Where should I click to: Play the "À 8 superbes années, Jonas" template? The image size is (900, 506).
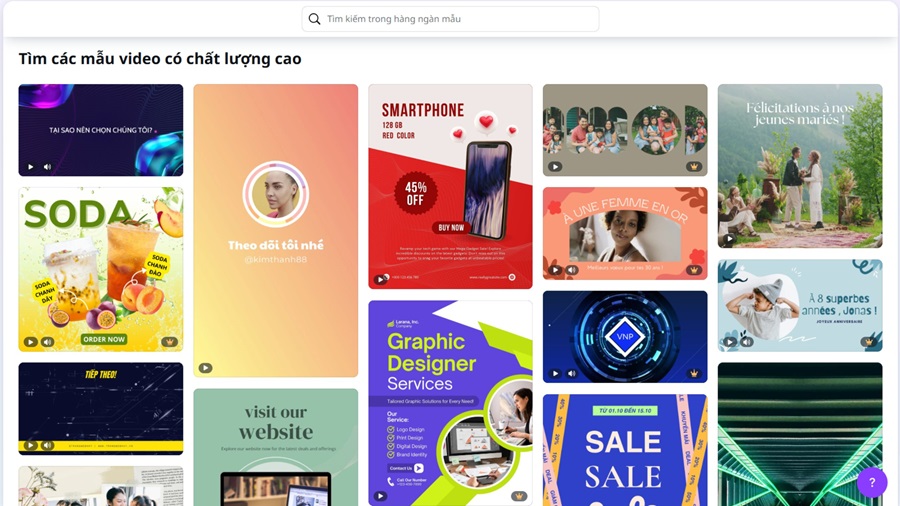(x=730, y=342)
